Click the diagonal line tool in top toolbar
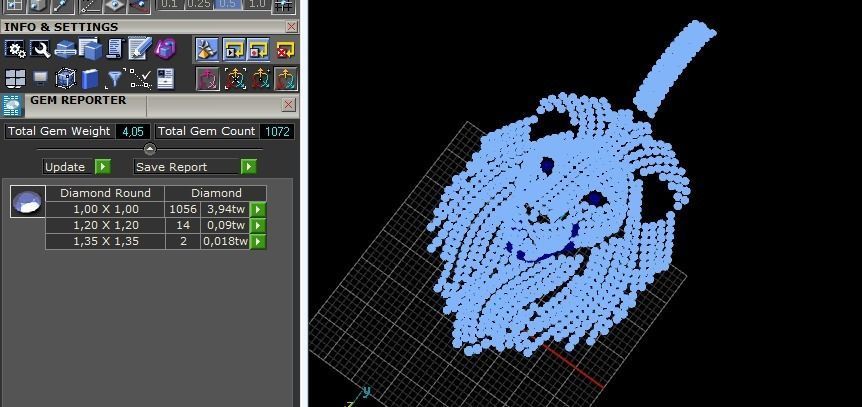862x407 pixels. 62,6
